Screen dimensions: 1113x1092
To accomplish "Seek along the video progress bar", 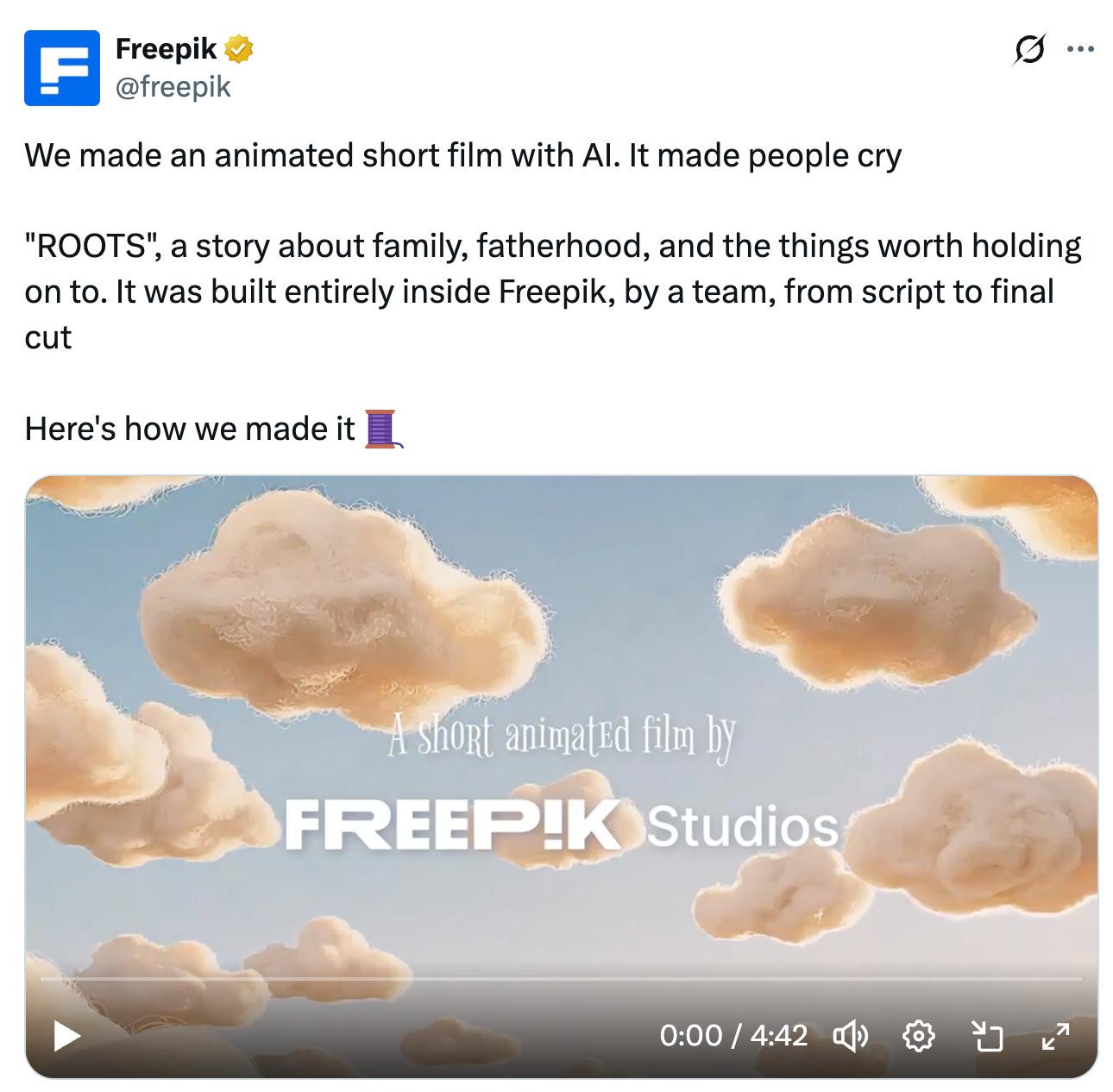I will point(561,979).
